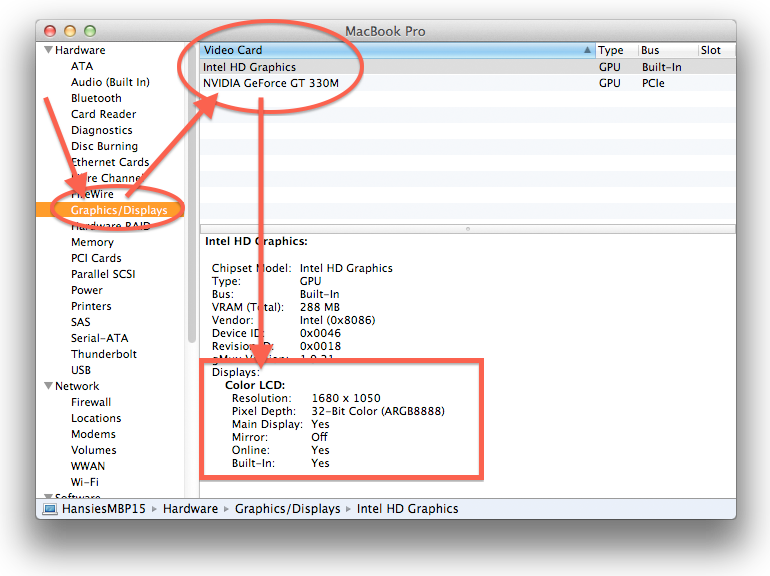This screenshot has height=576, width=770.
Task: Click the Color LCD heading
Action: click(255, 385)
